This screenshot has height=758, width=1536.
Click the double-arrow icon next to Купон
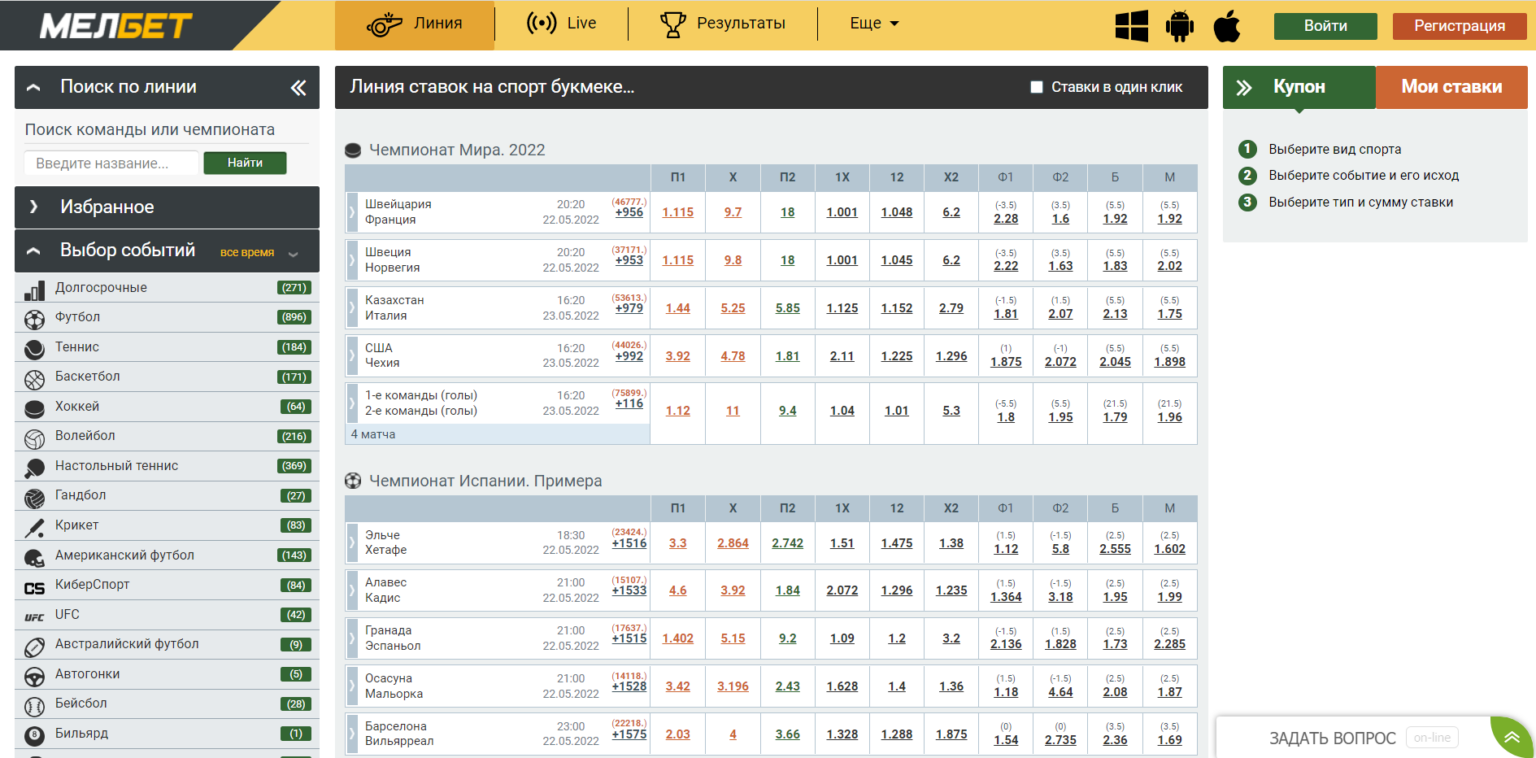(1244, 87)
